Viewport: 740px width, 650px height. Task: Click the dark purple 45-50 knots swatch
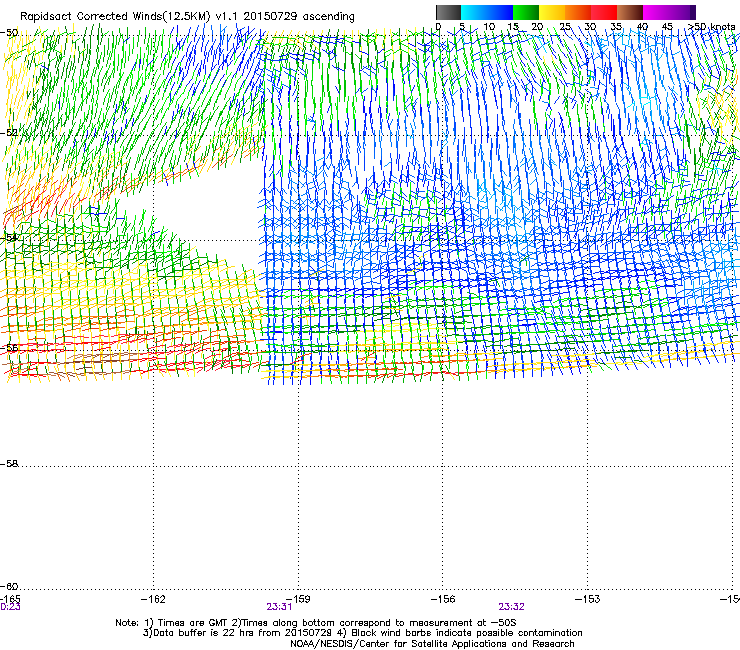coord(682,12)
